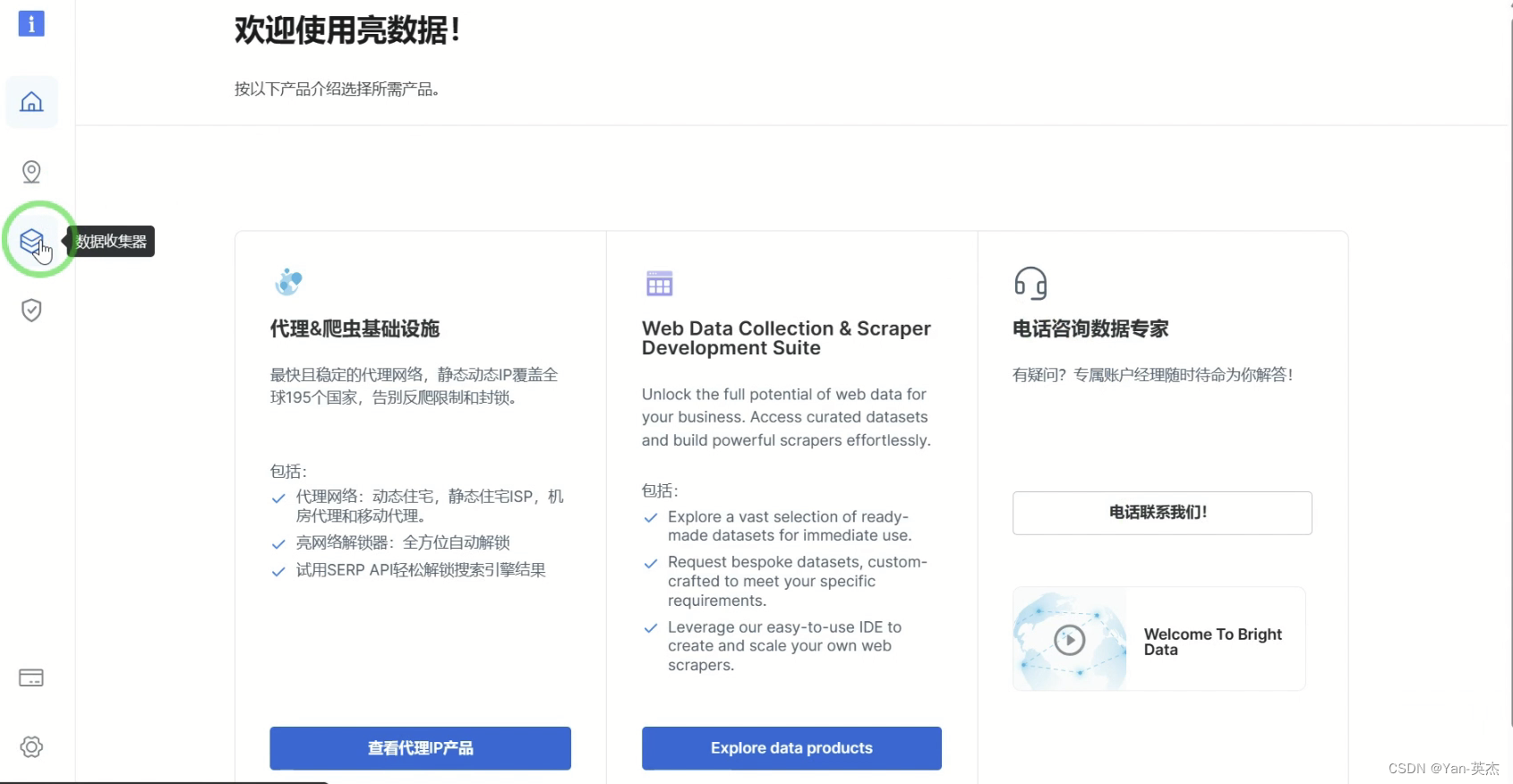Screen dimensions: 1513x784
Task: Click the Explore data products button
Action: 791,748
